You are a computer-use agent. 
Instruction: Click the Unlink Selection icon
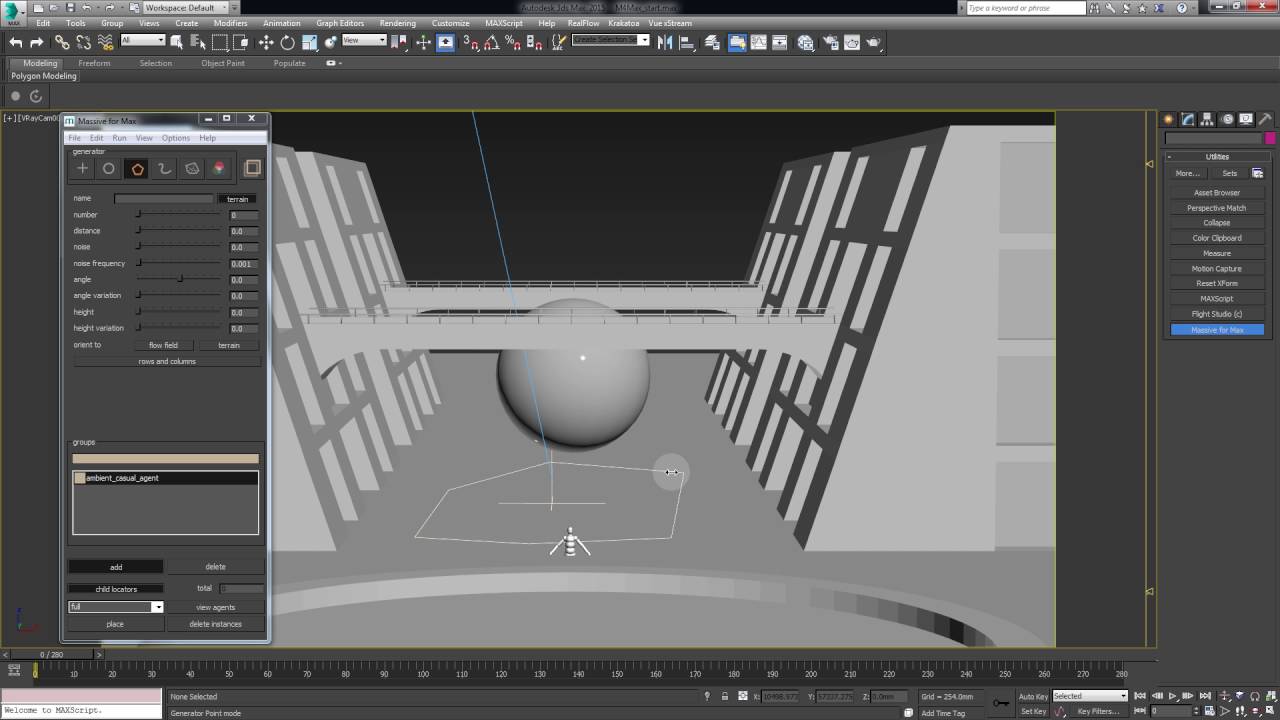[x=83, y=42]
